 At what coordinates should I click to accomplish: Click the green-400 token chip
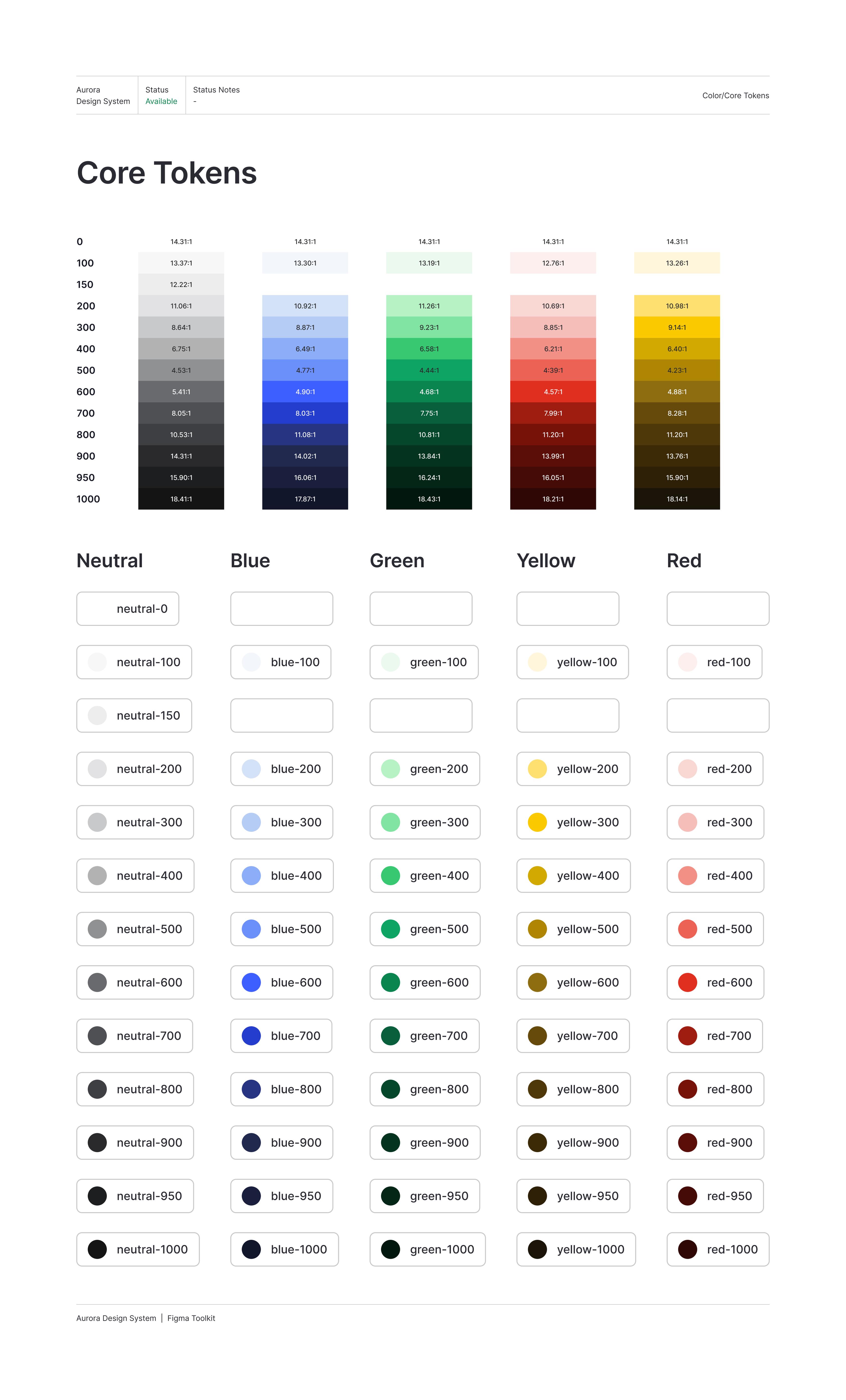425,875
